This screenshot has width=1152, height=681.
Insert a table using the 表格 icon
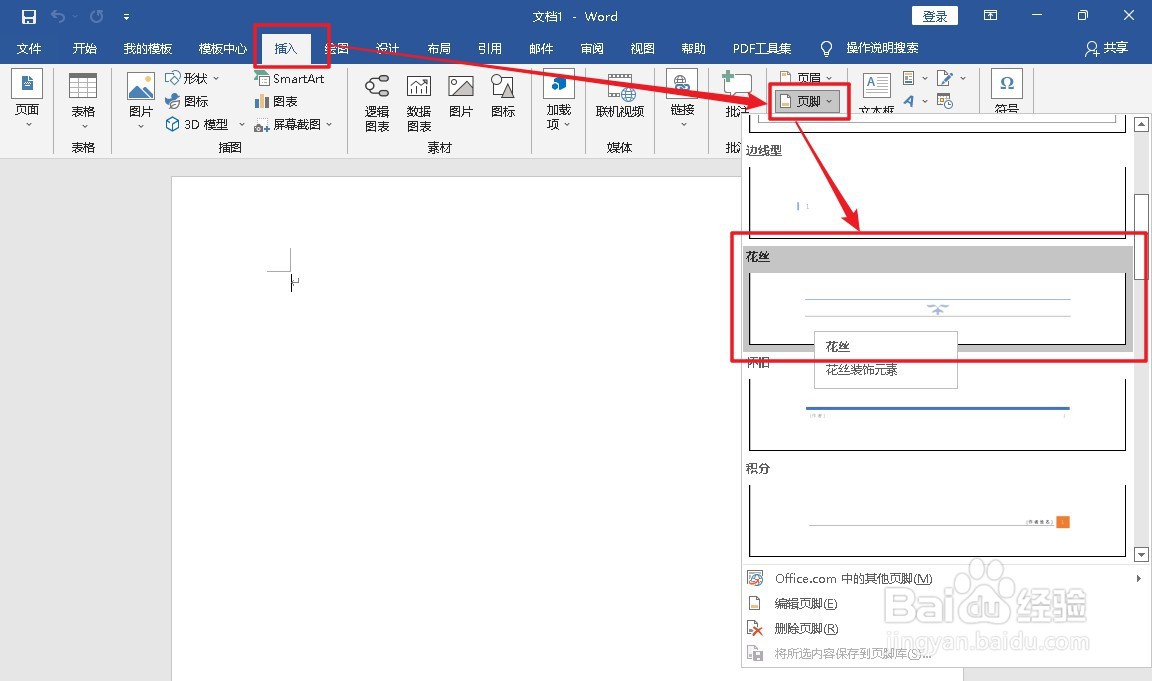(x=84, y=95)
